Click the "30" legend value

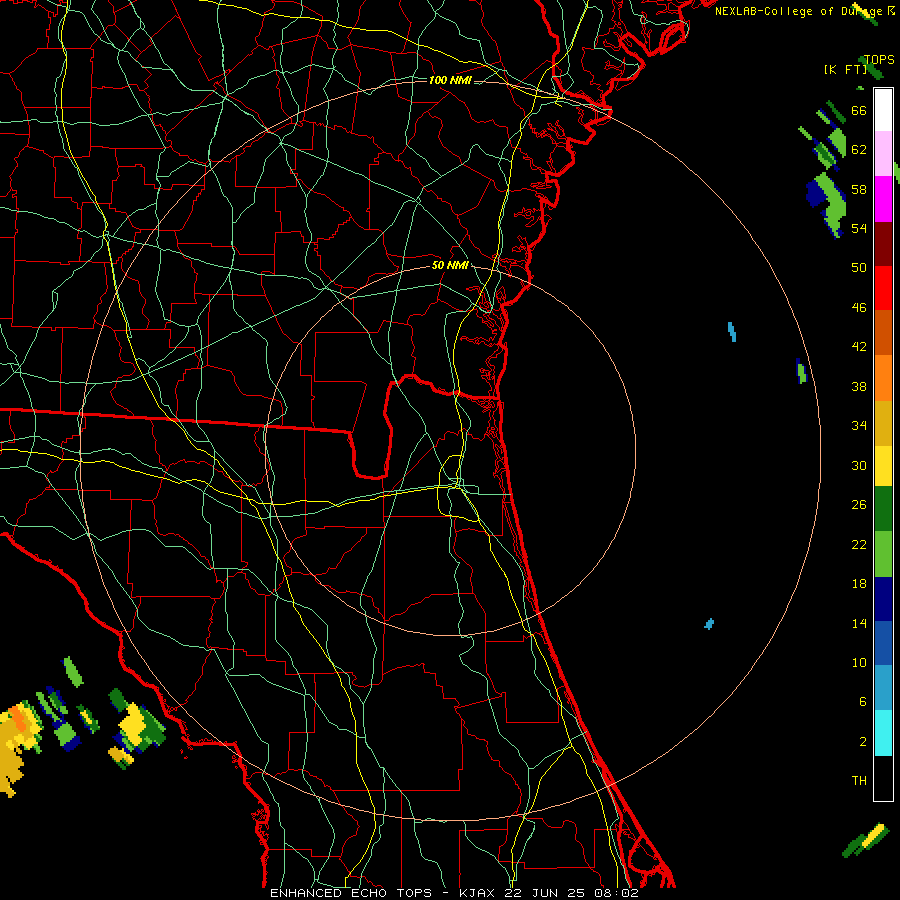859,465
